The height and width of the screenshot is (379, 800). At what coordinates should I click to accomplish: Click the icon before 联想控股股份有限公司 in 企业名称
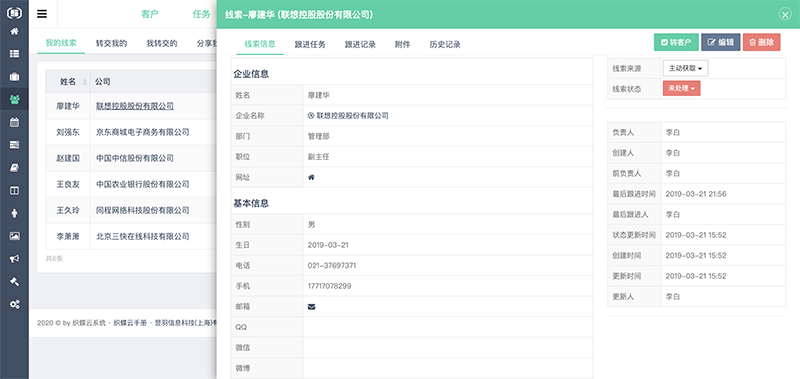click(311, 116)
